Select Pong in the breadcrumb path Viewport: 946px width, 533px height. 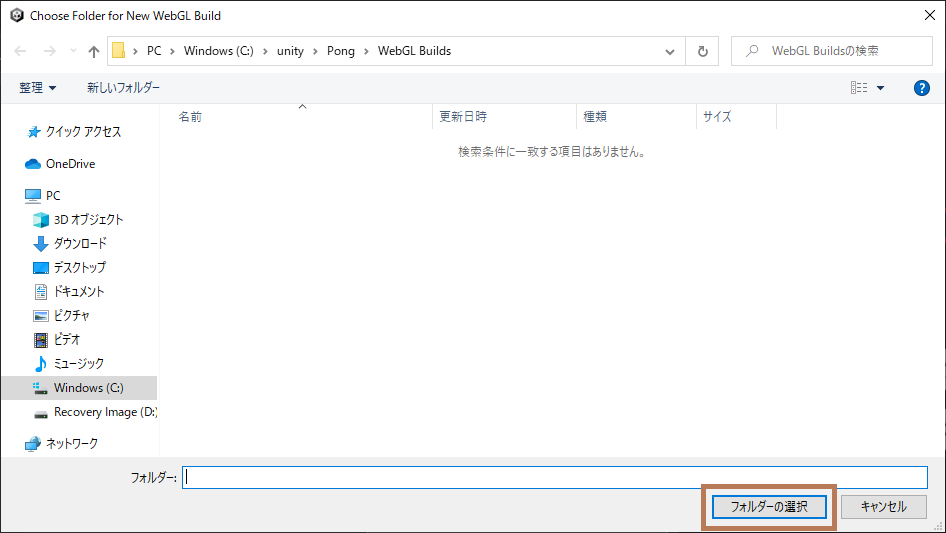pyautogui.click(x=341, y=51)
